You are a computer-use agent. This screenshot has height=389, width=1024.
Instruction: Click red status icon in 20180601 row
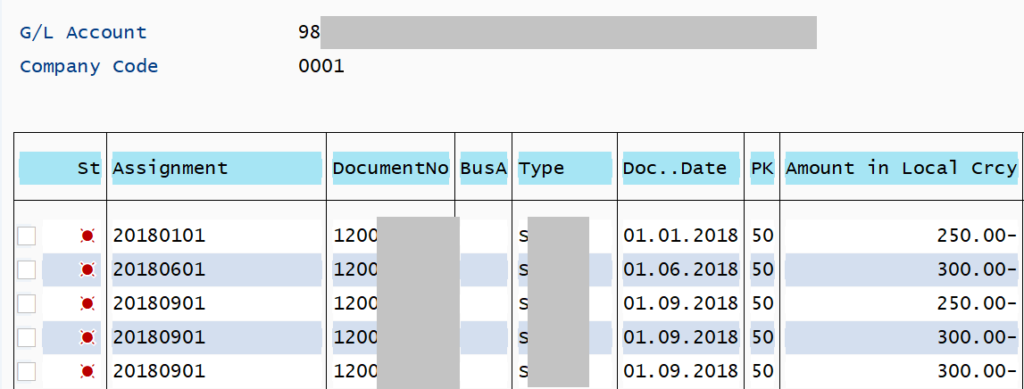pyautogui.click(x=87, y=270)
